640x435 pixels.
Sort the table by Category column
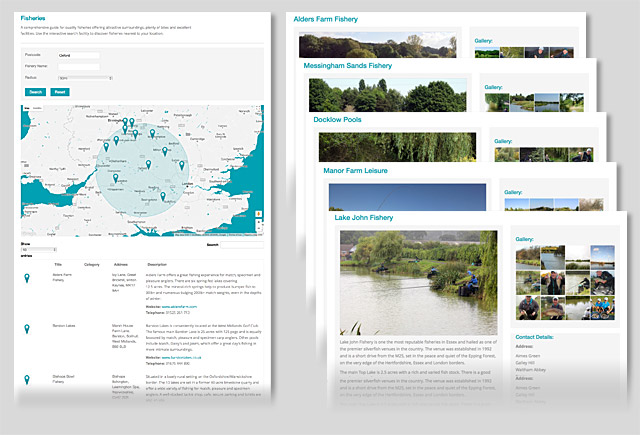point(91,264)
